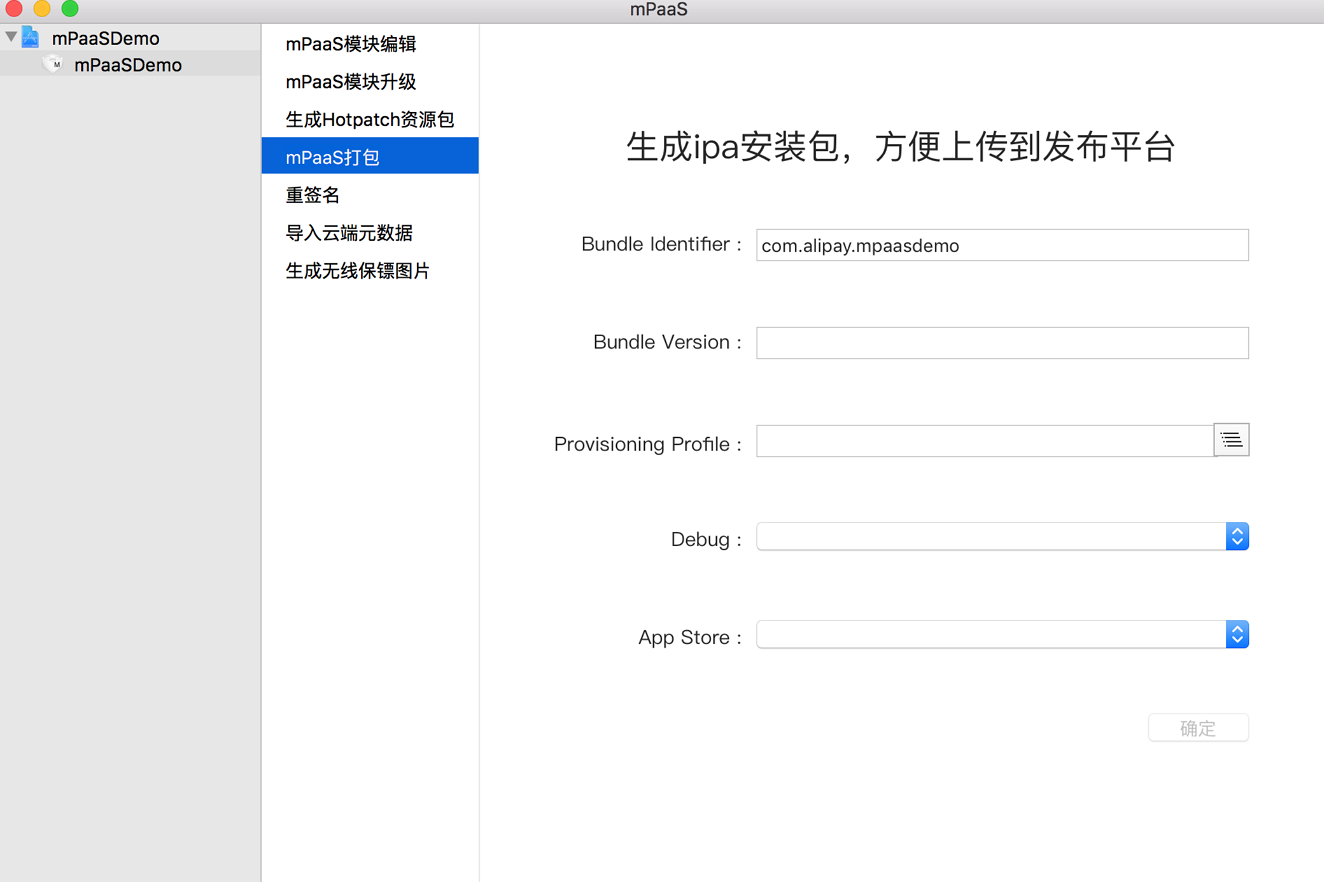Select the mPaaS打包 sidebar item
The height and width of the screenshot is (882, 1324).
click(370, 156)
